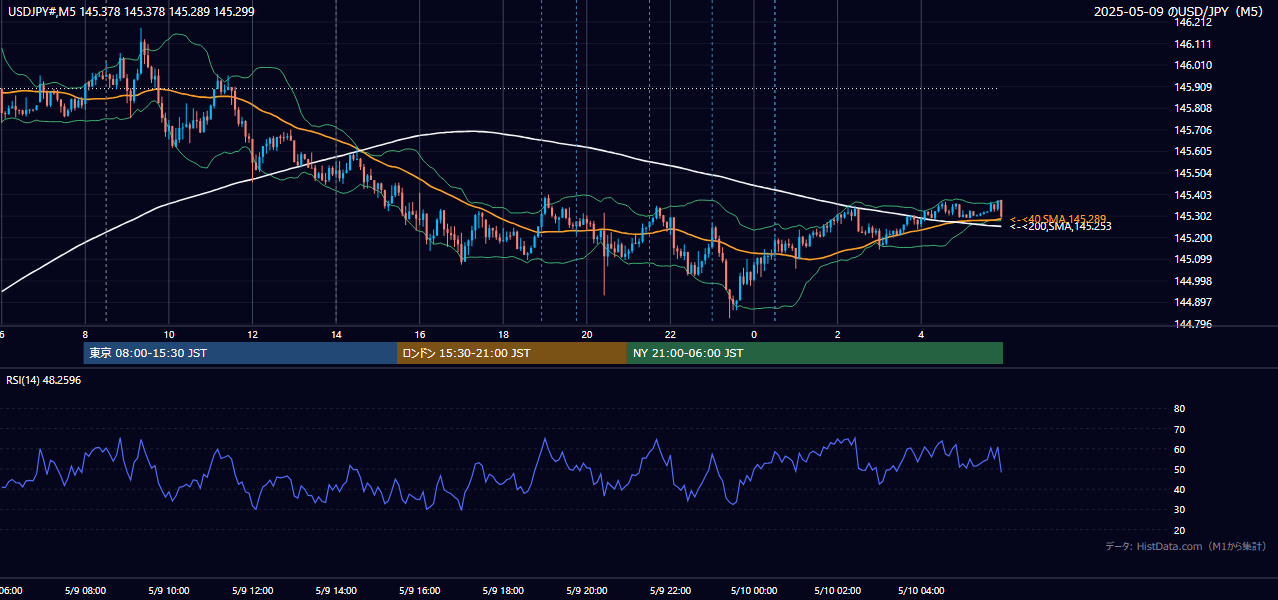Click the bottom time label 5/9 10:00
Viewport: 1278px width, 600px height.
pos(169,591)
